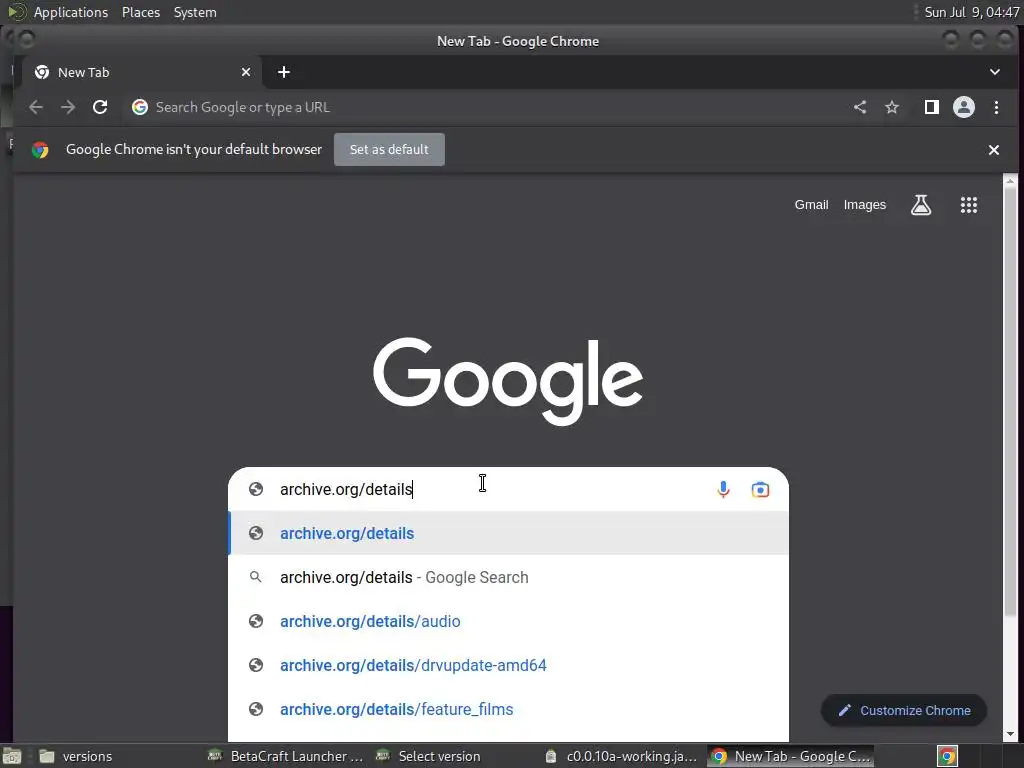Switch to c0.0.10a-working.jar taskbar item
The image size is (1024, 768).
click(622, 756)
